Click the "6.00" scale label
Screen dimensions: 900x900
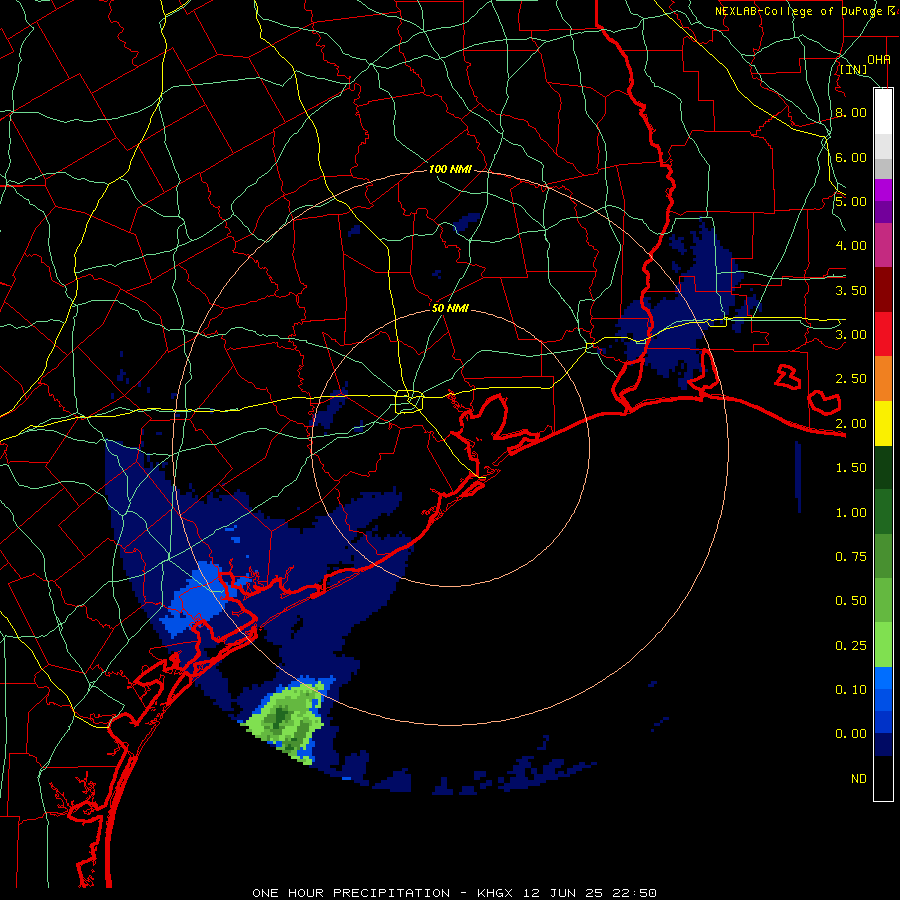coord(851,157)
